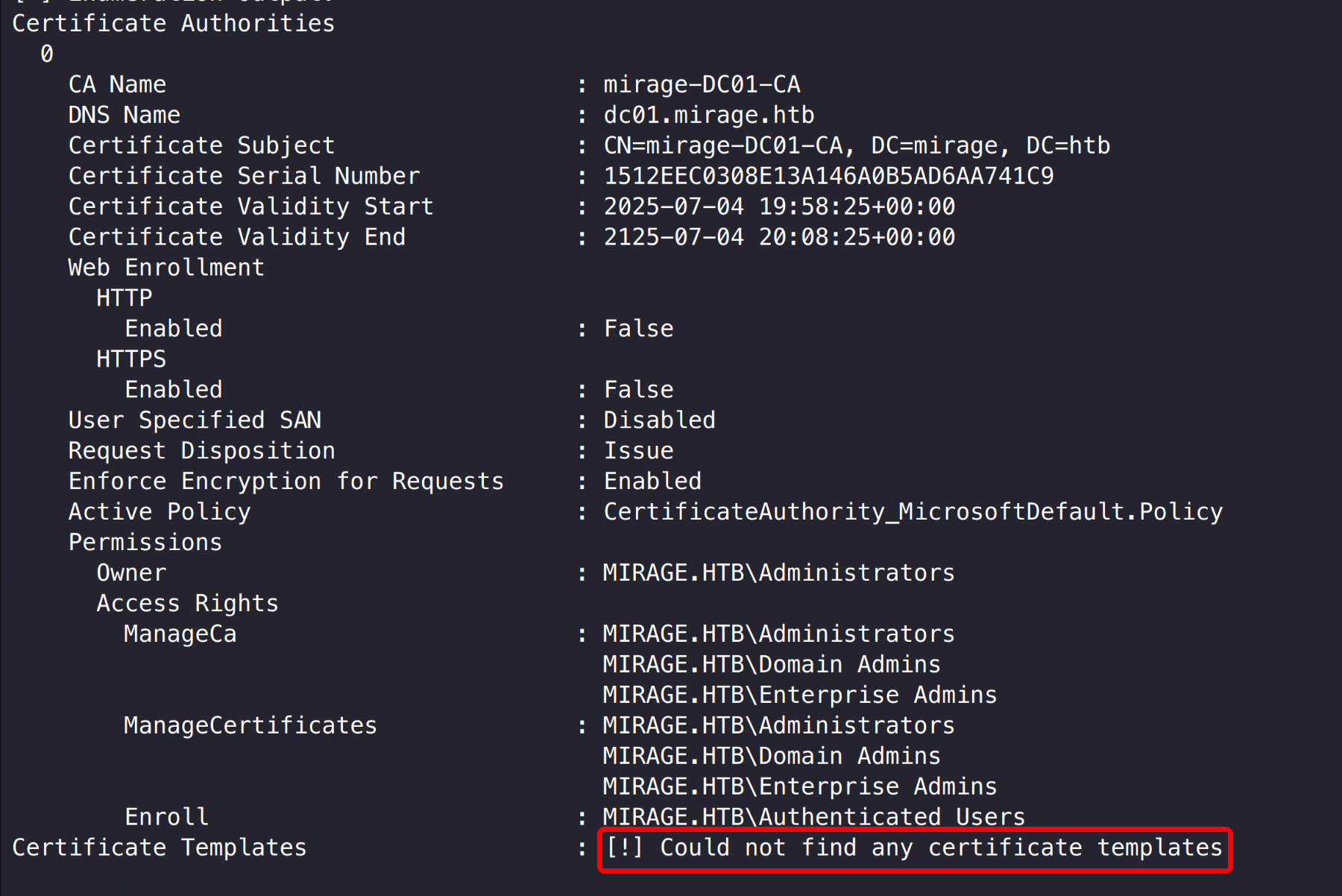Click the validity end date 2125-07-04

pyautogui.click(x=673, y=237)
